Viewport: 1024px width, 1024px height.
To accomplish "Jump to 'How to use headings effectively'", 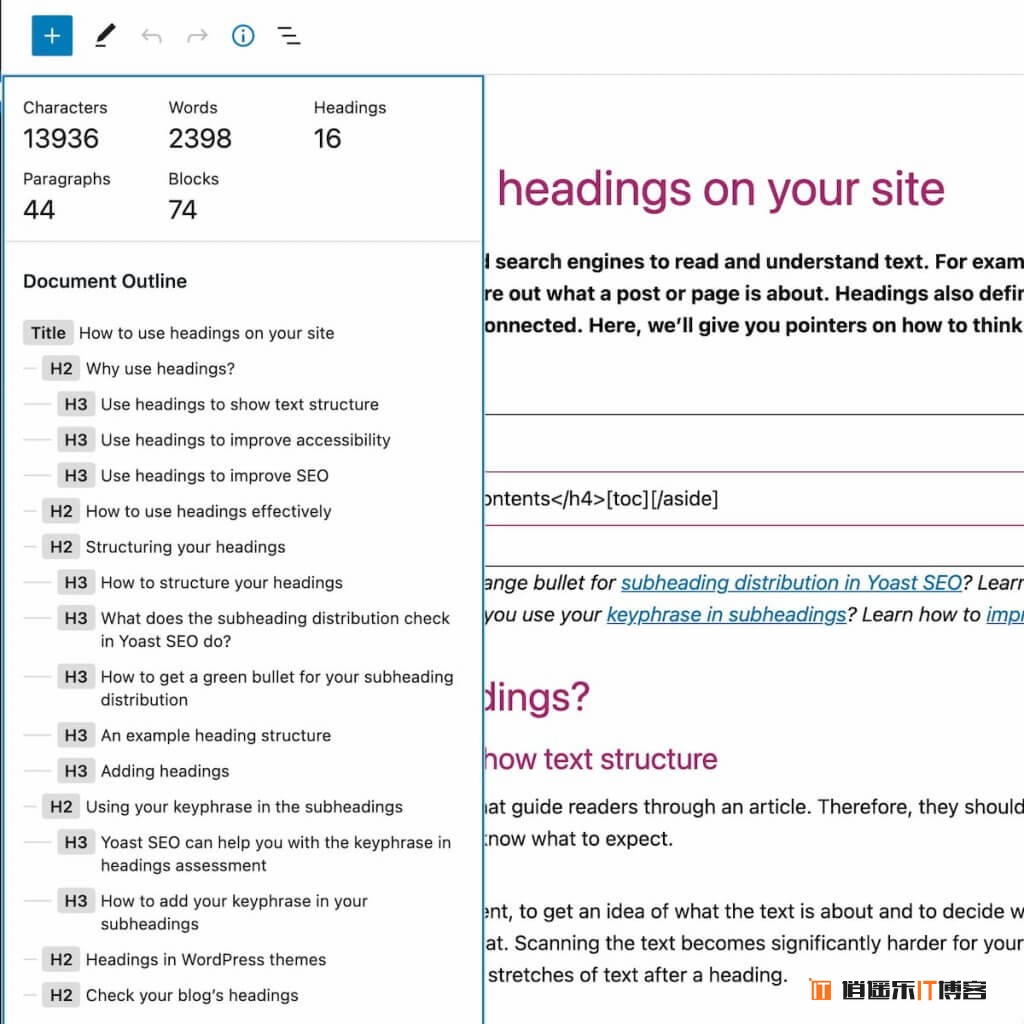I will [187, 511].
